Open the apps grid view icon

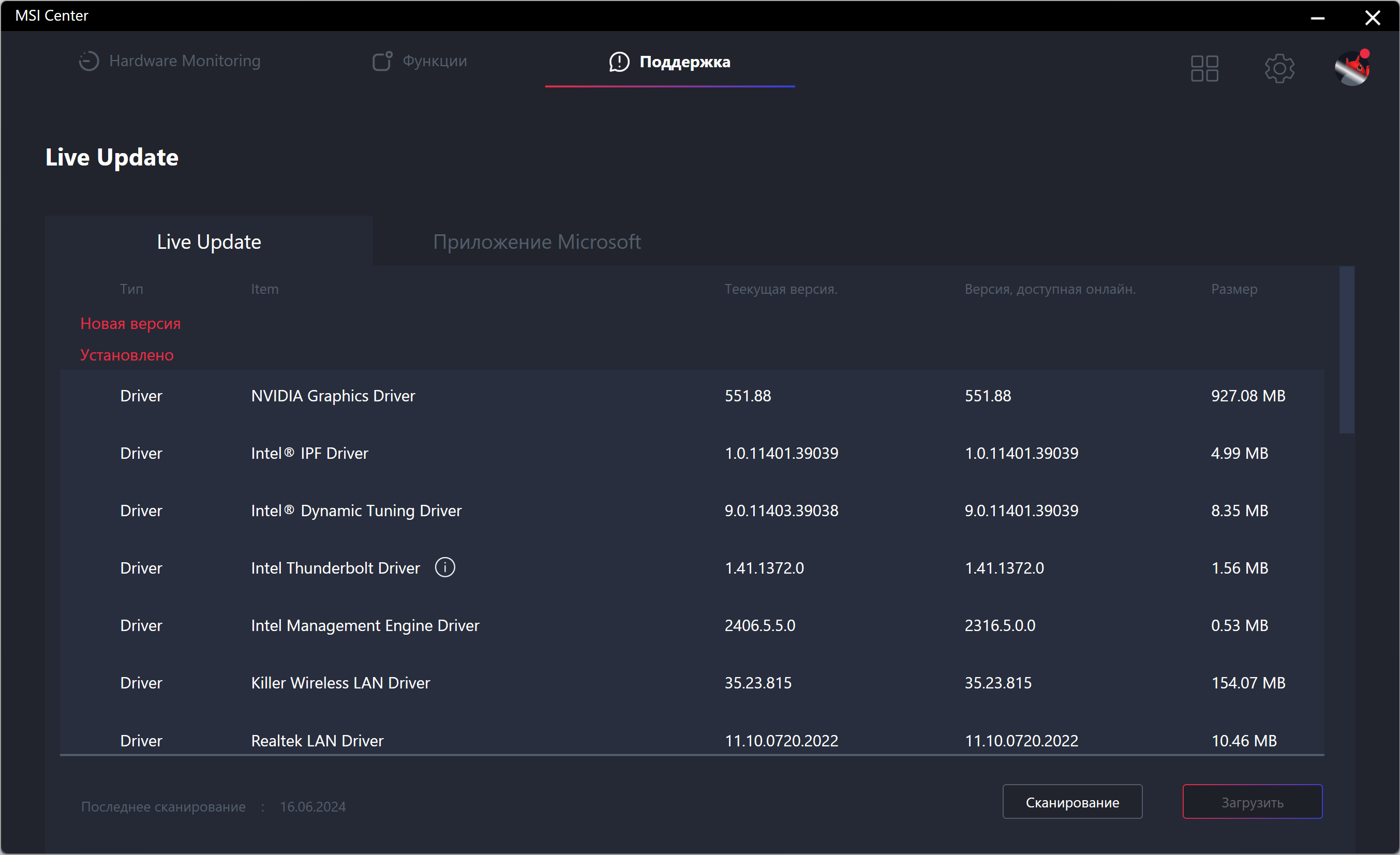pos(1204,69)
